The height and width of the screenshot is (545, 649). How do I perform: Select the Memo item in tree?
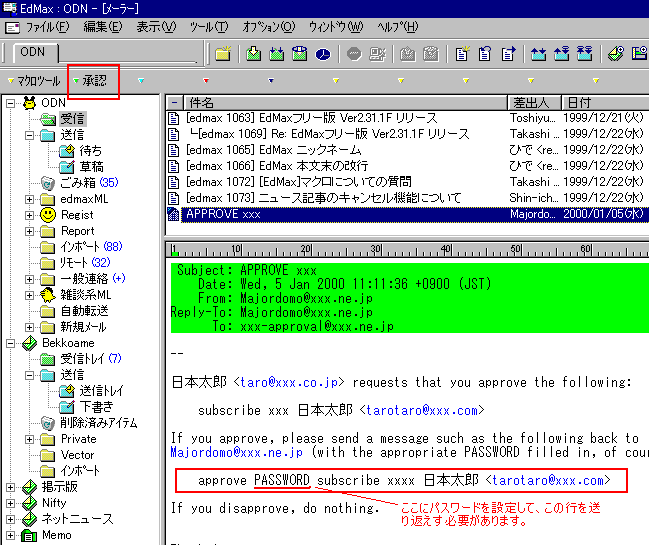56,535
